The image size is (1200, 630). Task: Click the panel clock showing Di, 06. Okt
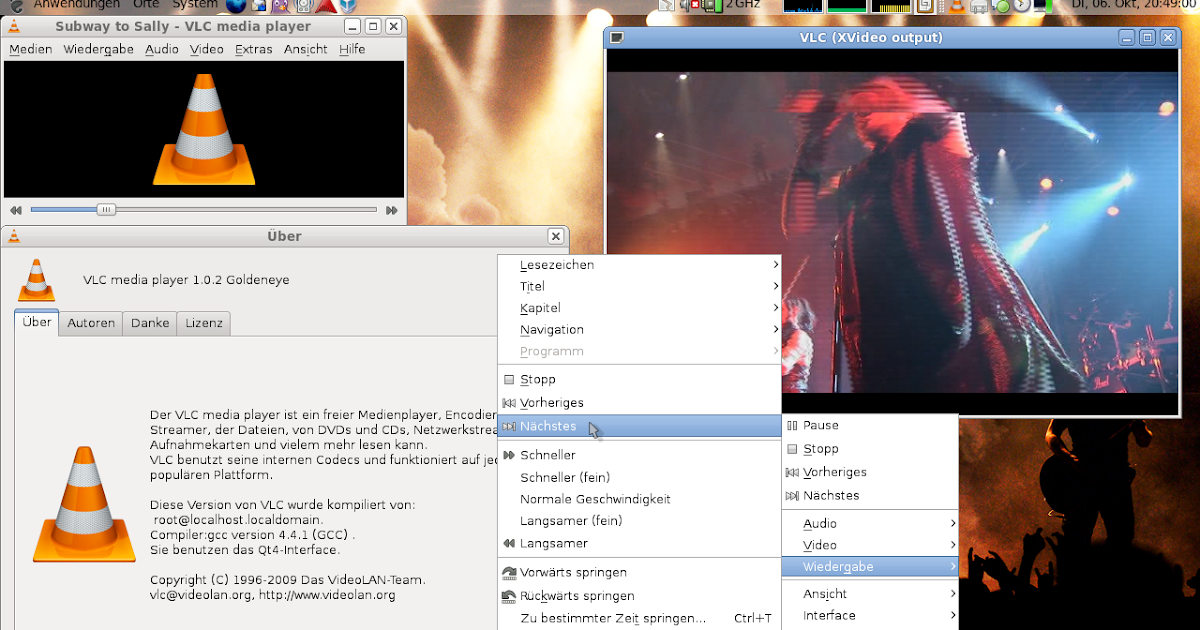pyautogui.click(x=1134, y=5)
